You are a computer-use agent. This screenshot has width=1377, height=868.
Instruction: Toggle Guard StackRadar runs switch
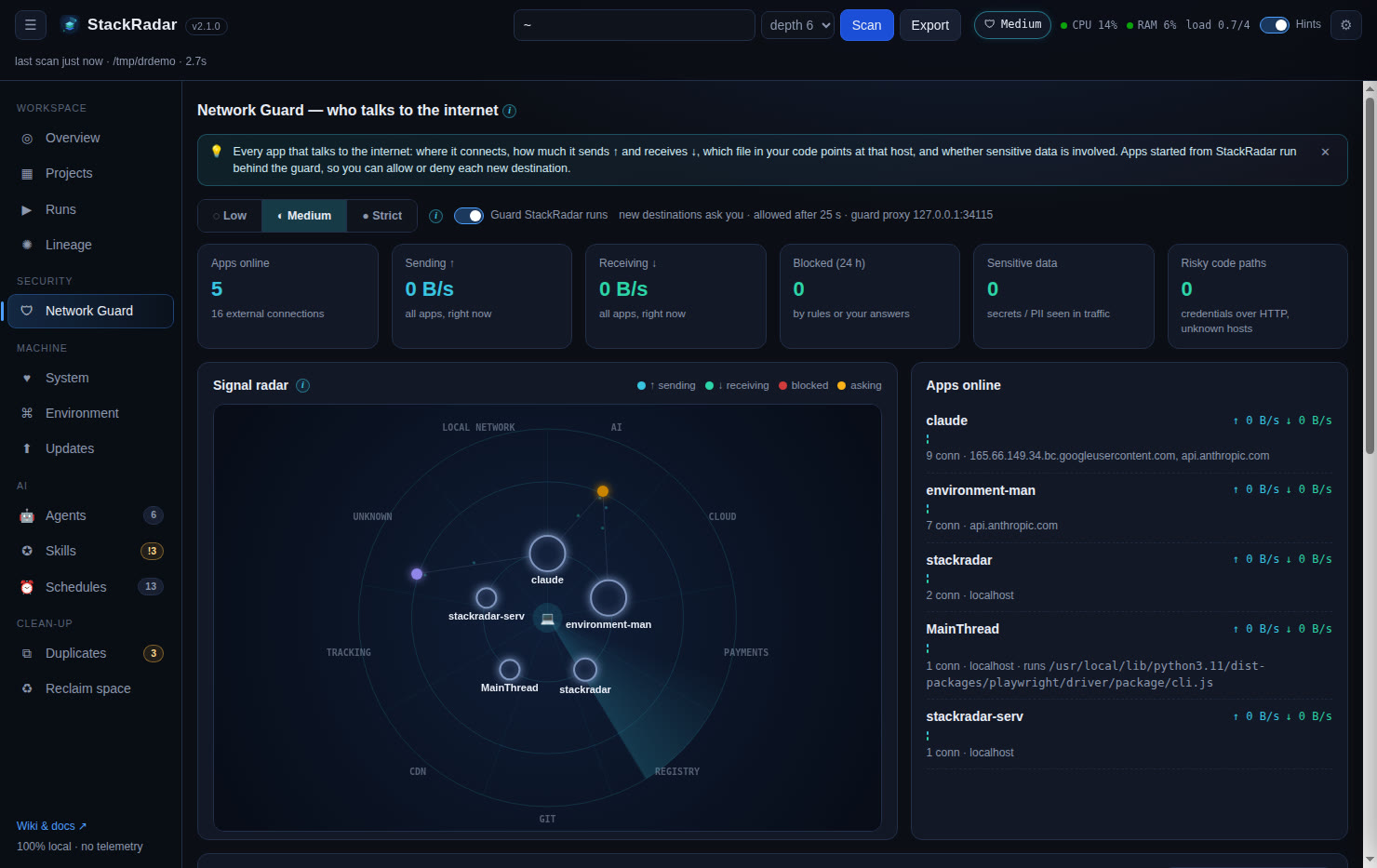click(x=469, y=216)
